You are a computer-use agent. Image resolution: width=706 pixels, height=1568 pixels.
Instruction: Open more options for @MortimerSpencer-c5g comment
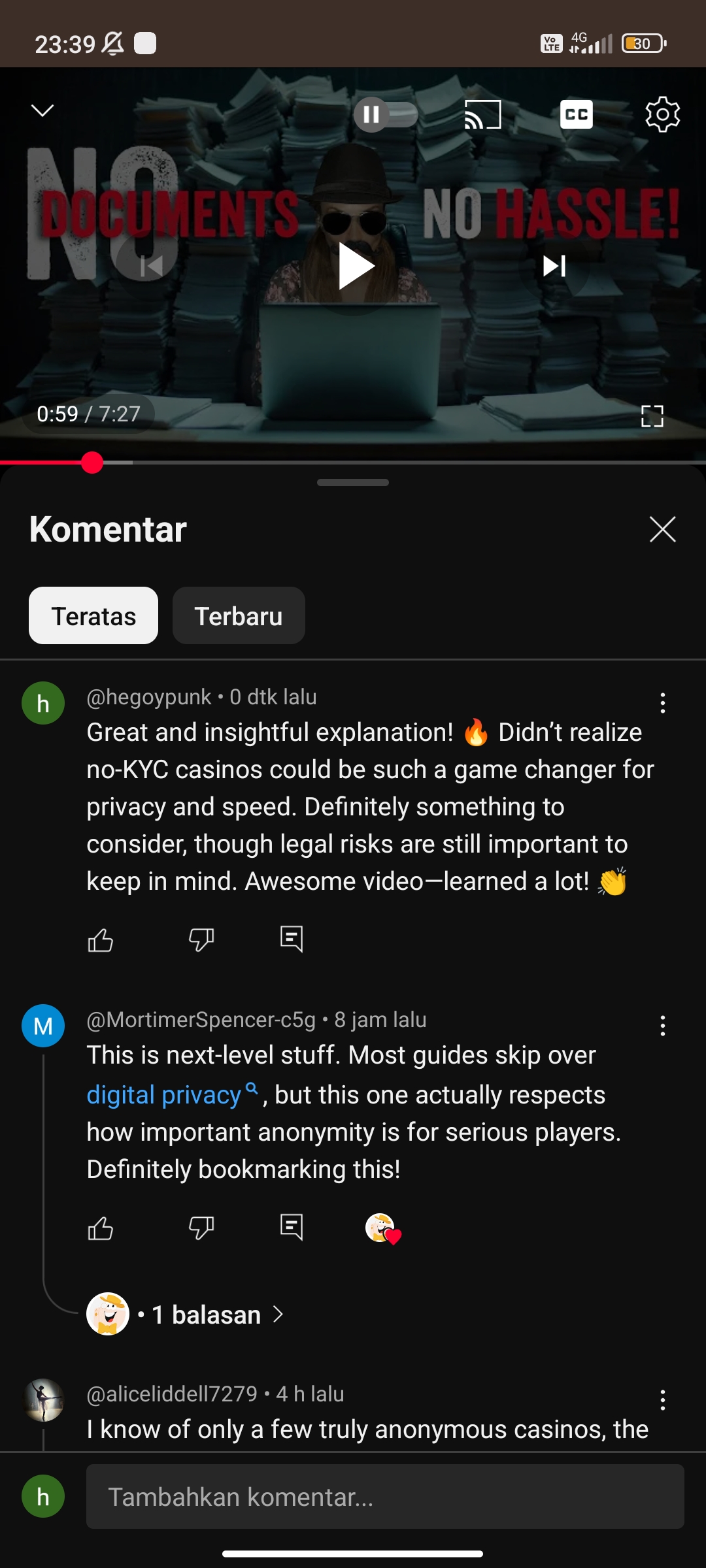[662, 1026]
